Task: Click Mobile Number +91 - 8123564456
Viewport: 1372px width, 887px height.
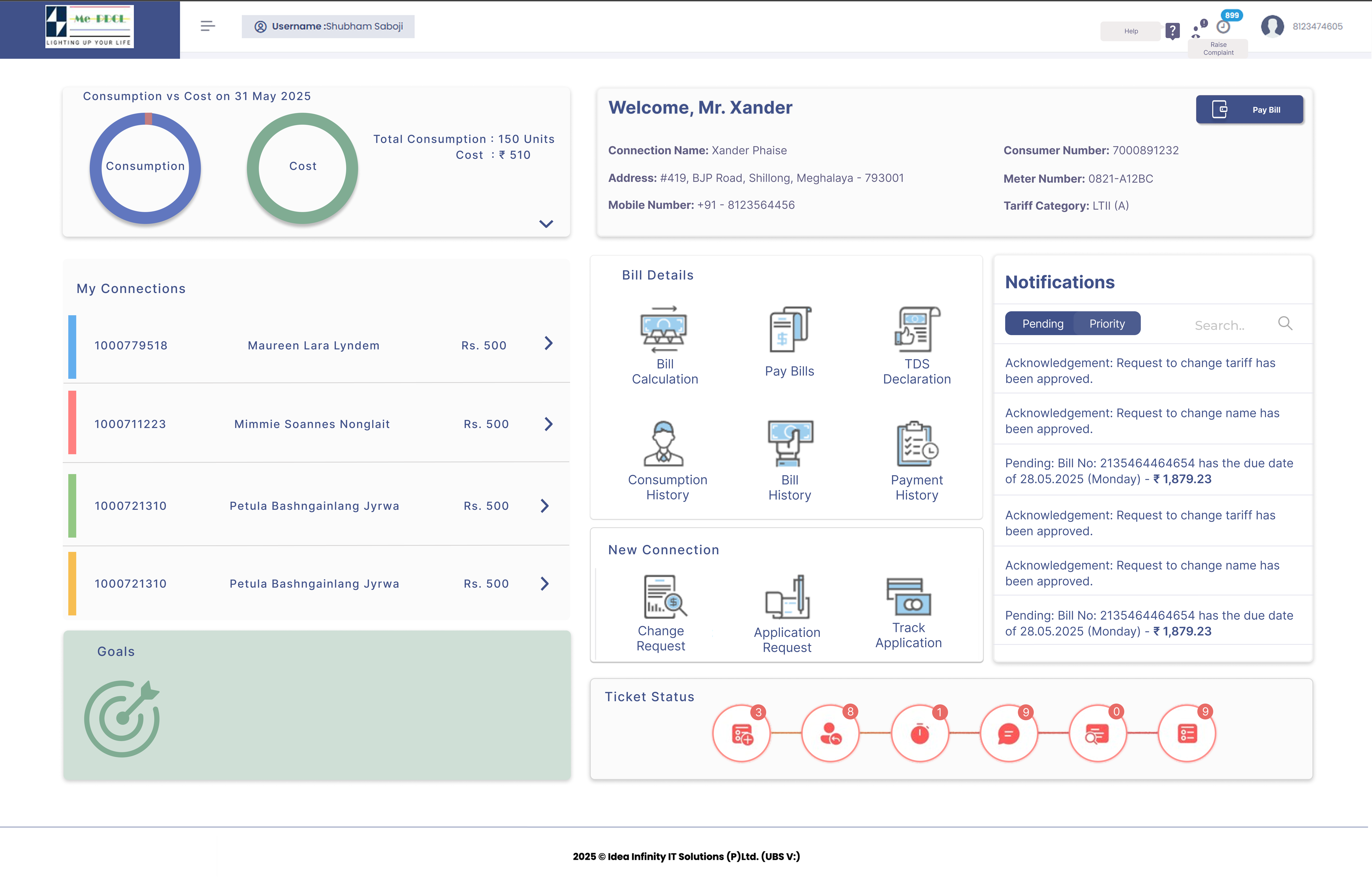Action: 701,205
